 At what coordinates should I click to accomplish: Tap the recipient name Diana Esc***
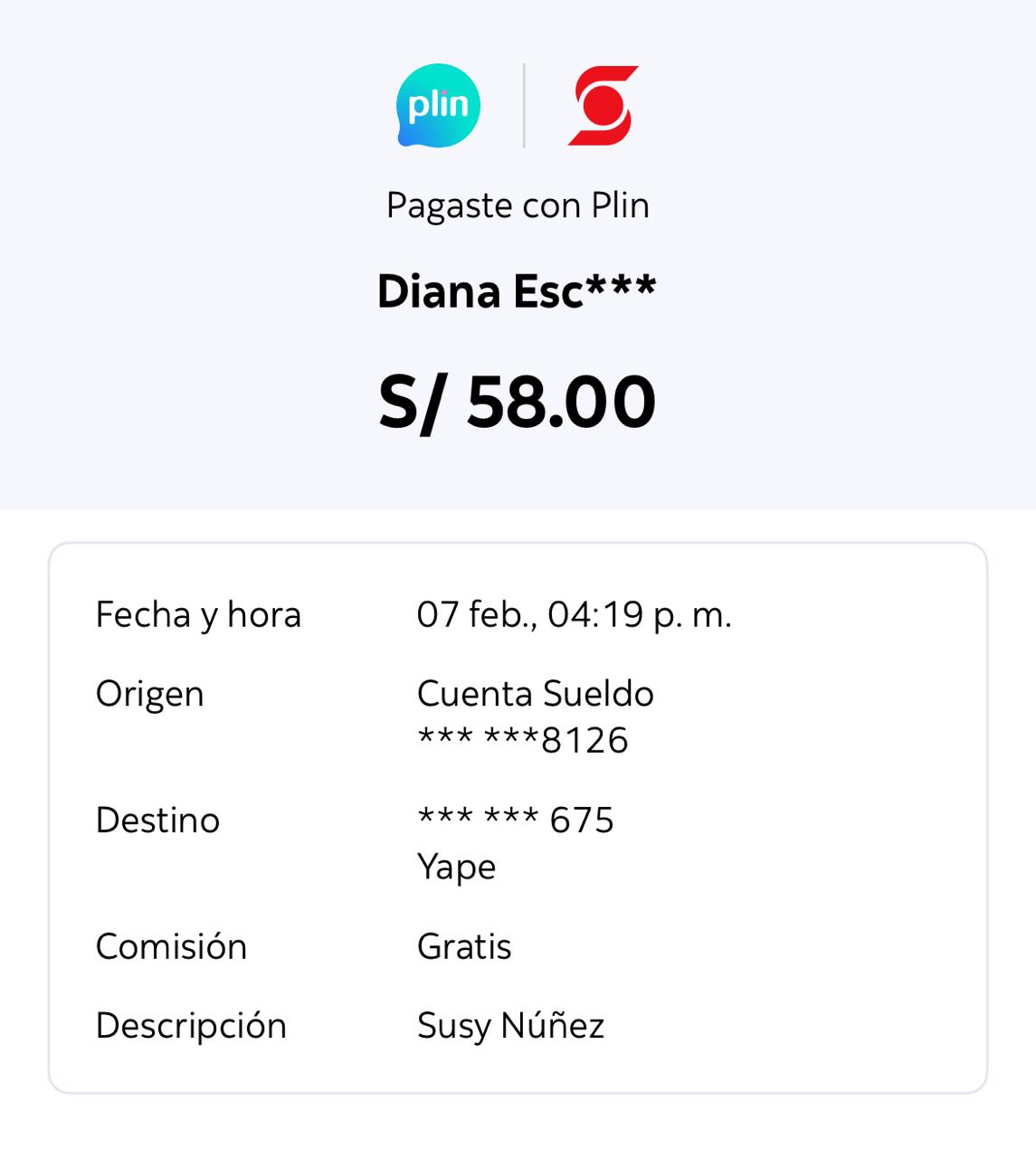click(x=517, y=291)
